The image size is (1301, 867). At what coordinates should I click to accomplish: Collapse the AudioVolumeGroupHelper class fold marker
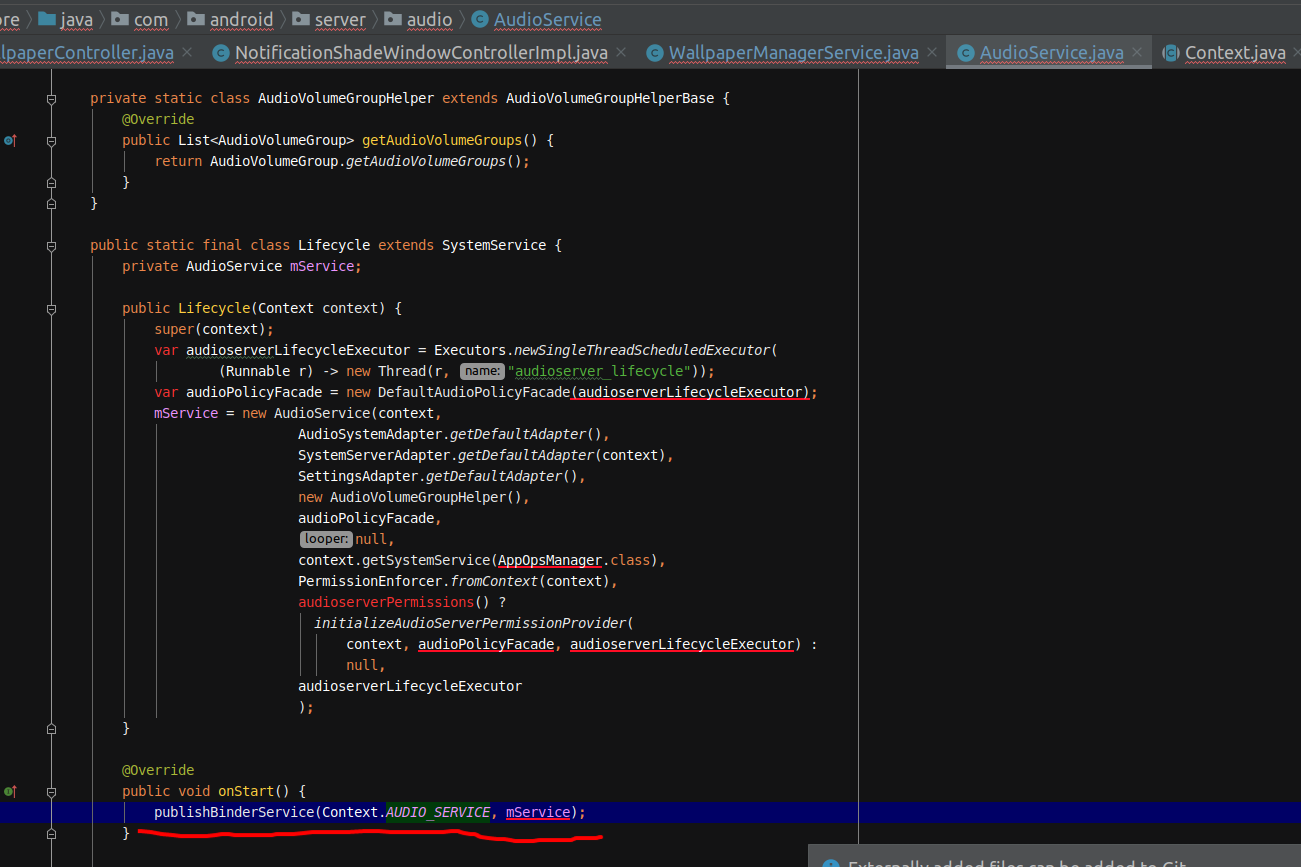tap(51, 99)
